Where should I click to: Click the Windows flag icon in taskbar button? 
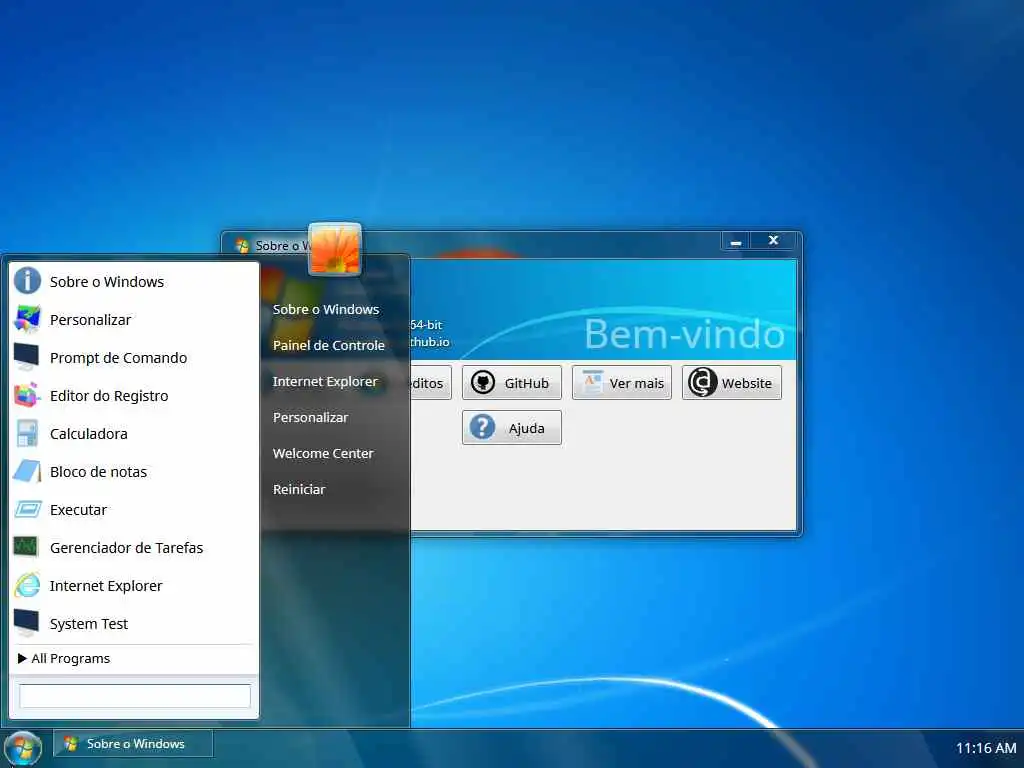point(71,743)
